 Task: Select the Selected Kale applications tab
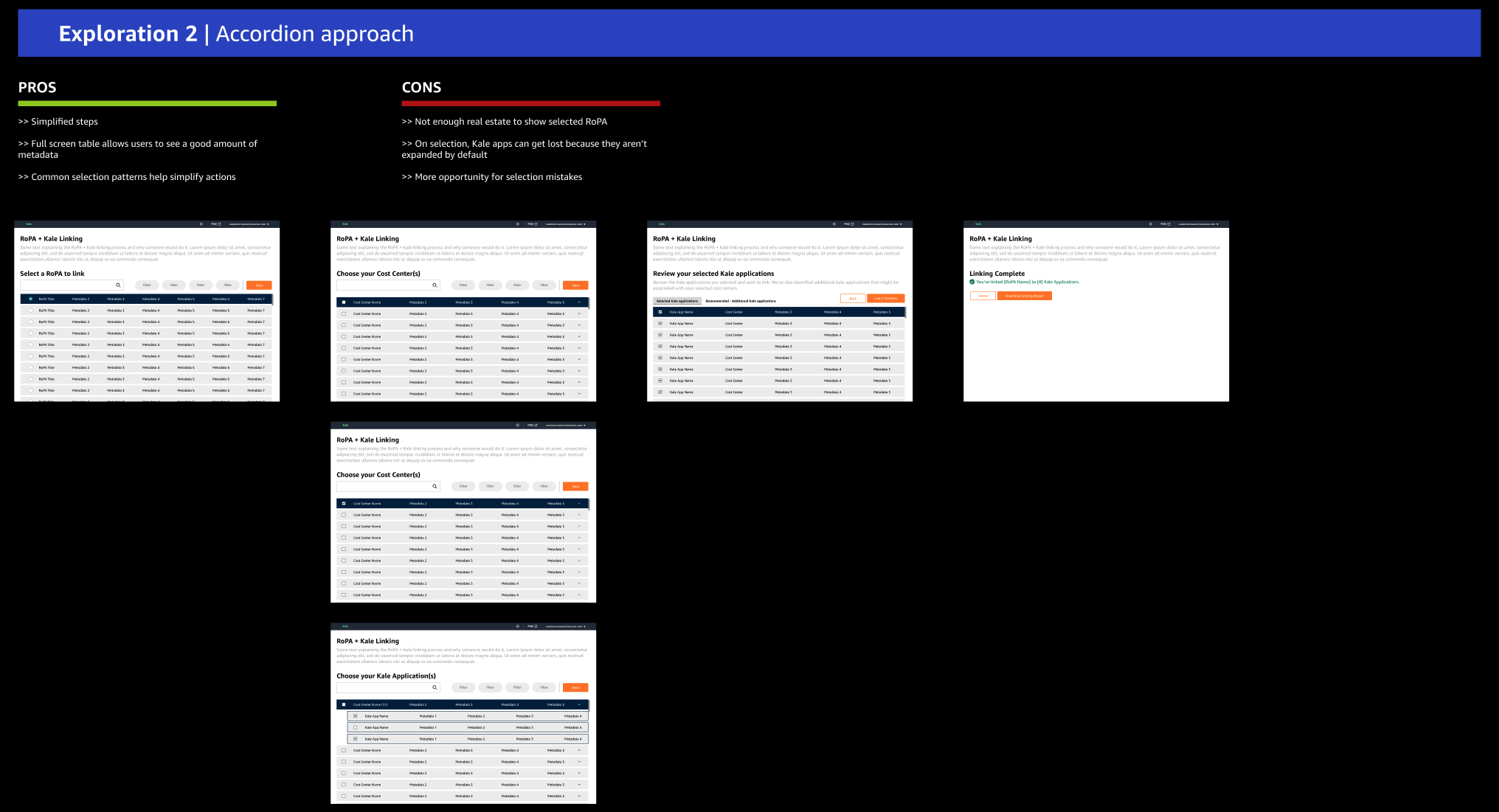coord(676,301)
